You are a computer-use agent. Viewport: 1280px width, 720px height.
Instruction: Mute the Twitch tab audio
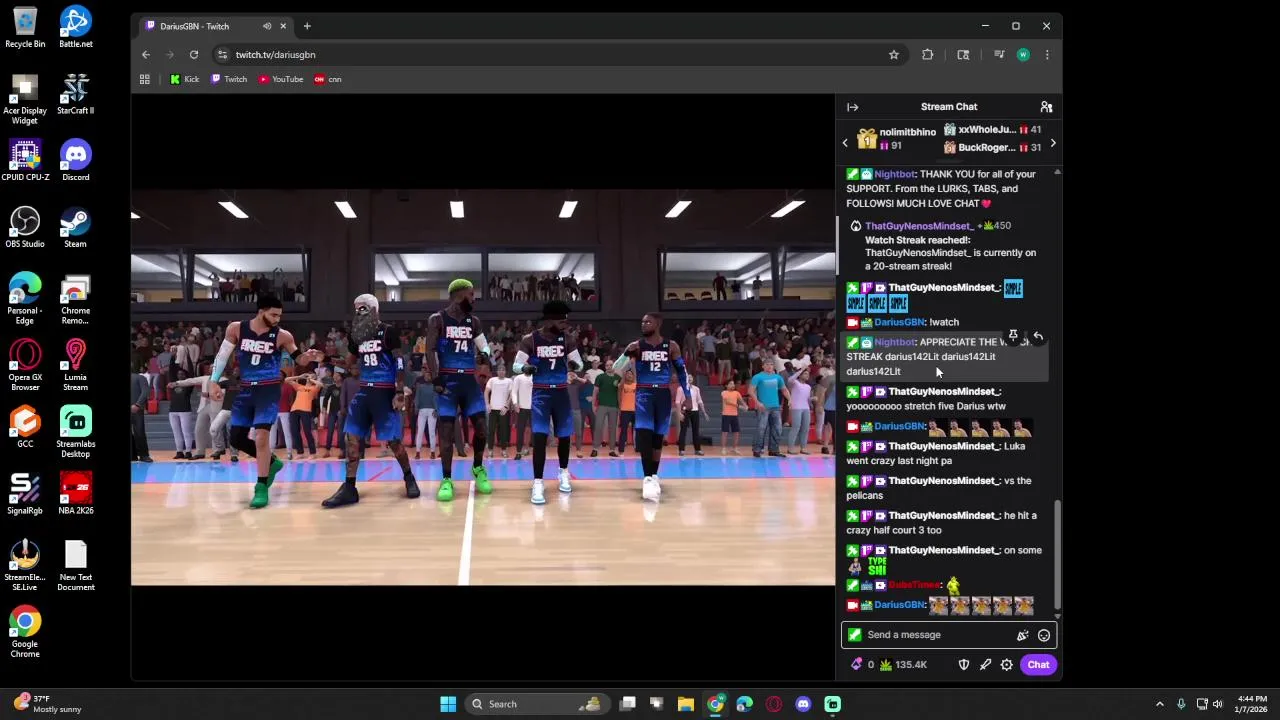tap(267, 26)
